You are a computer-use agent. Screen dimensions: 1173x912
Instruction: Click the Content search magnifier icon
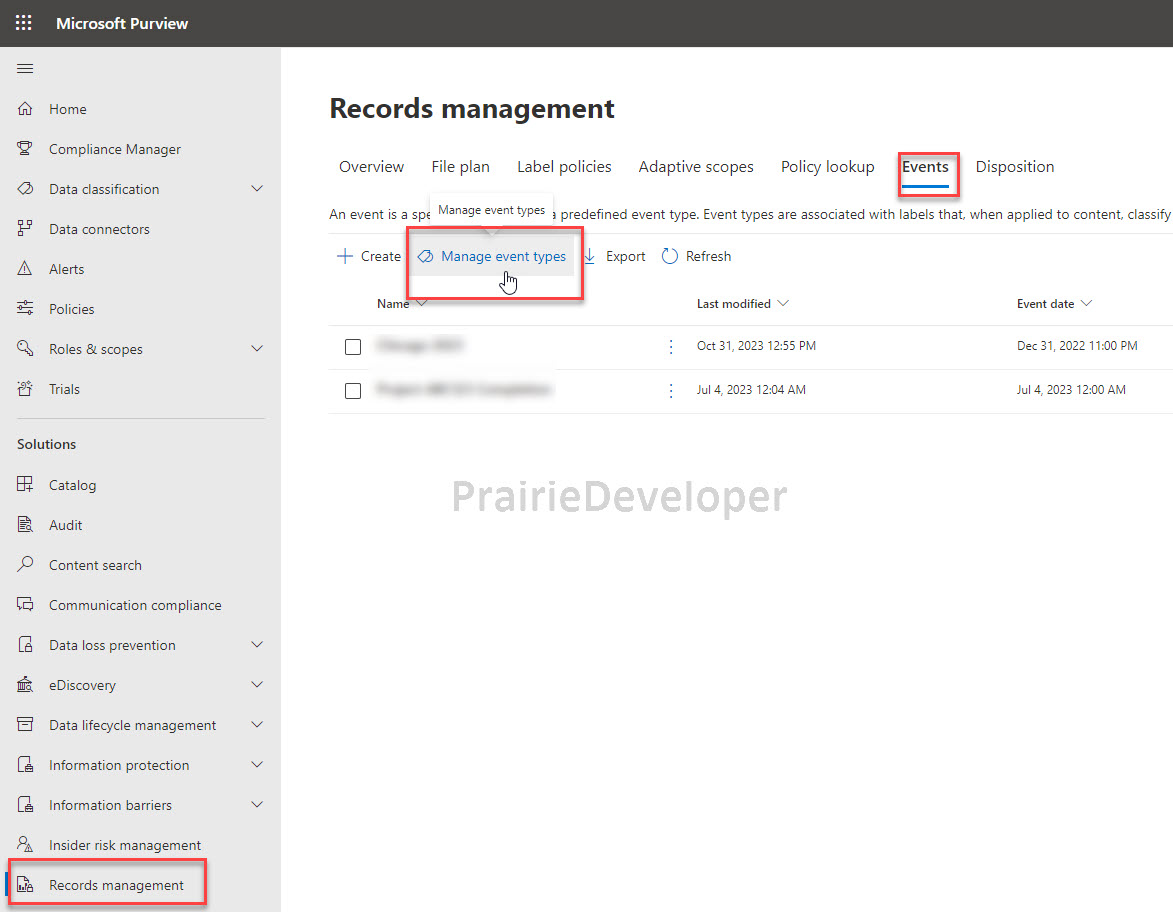point(25,564)
